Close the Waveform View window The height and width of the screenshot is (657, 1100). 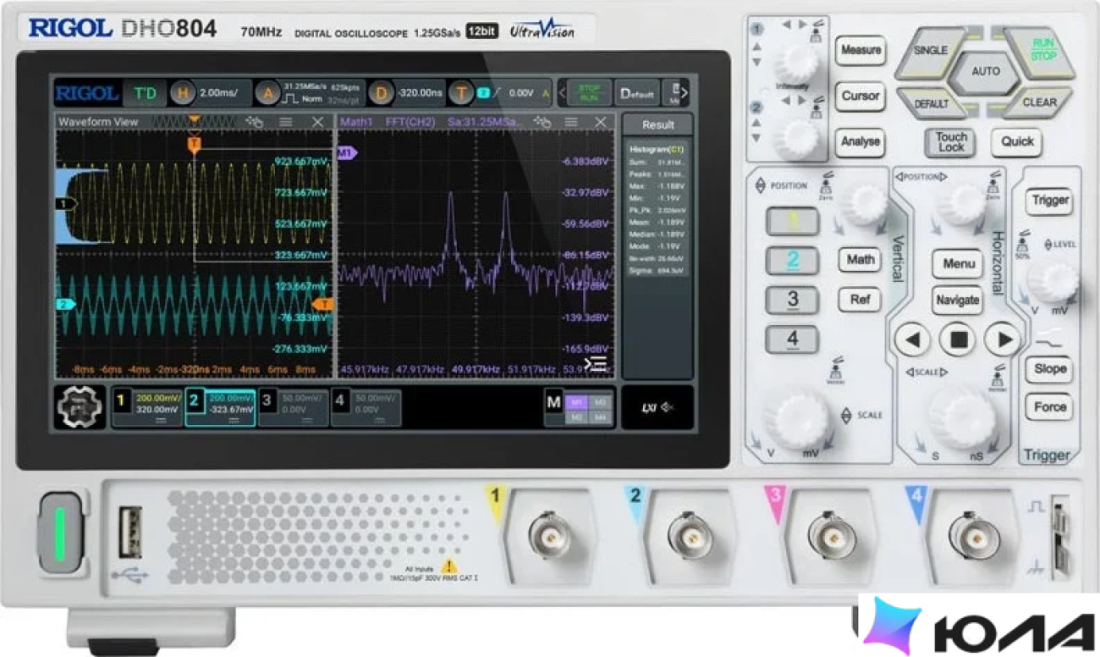pos(318,122)
